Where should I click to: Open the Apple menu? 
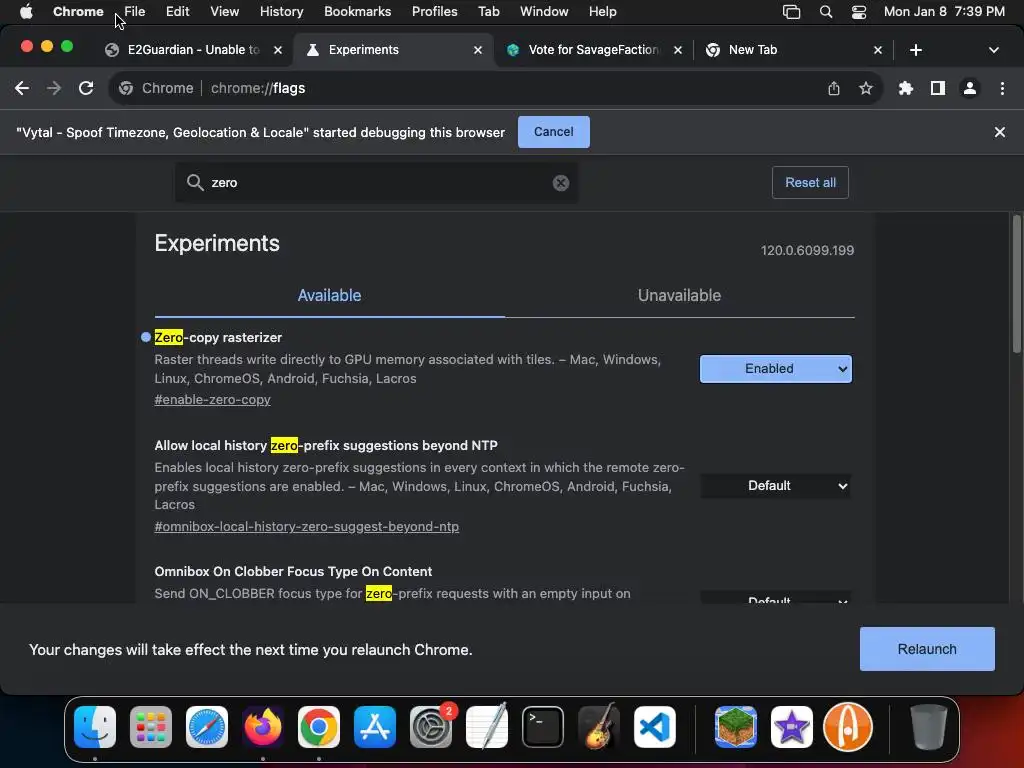(26, 12)
